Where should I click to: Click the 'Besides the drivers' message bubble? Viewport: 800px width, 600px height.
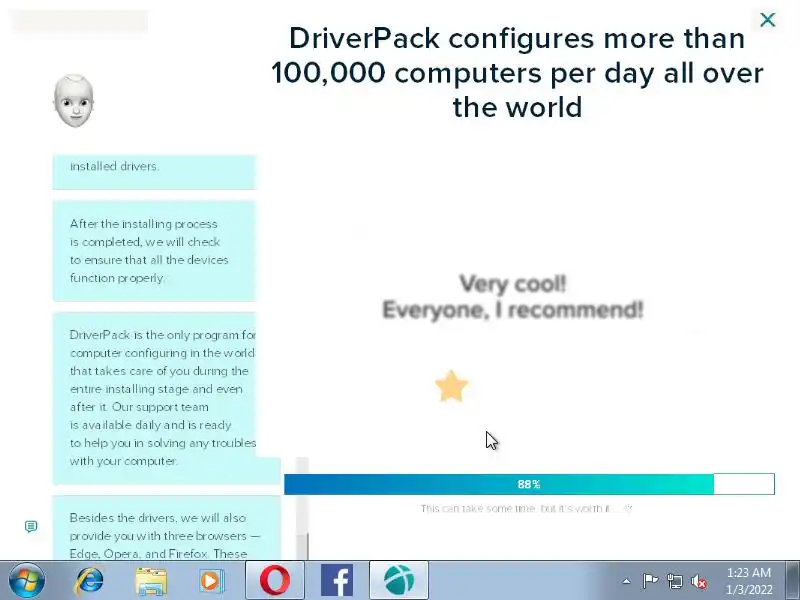(166, 528)
